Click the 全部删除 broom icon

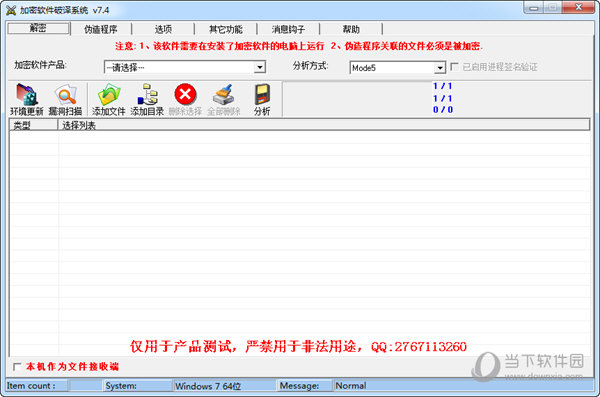point(223,94)
